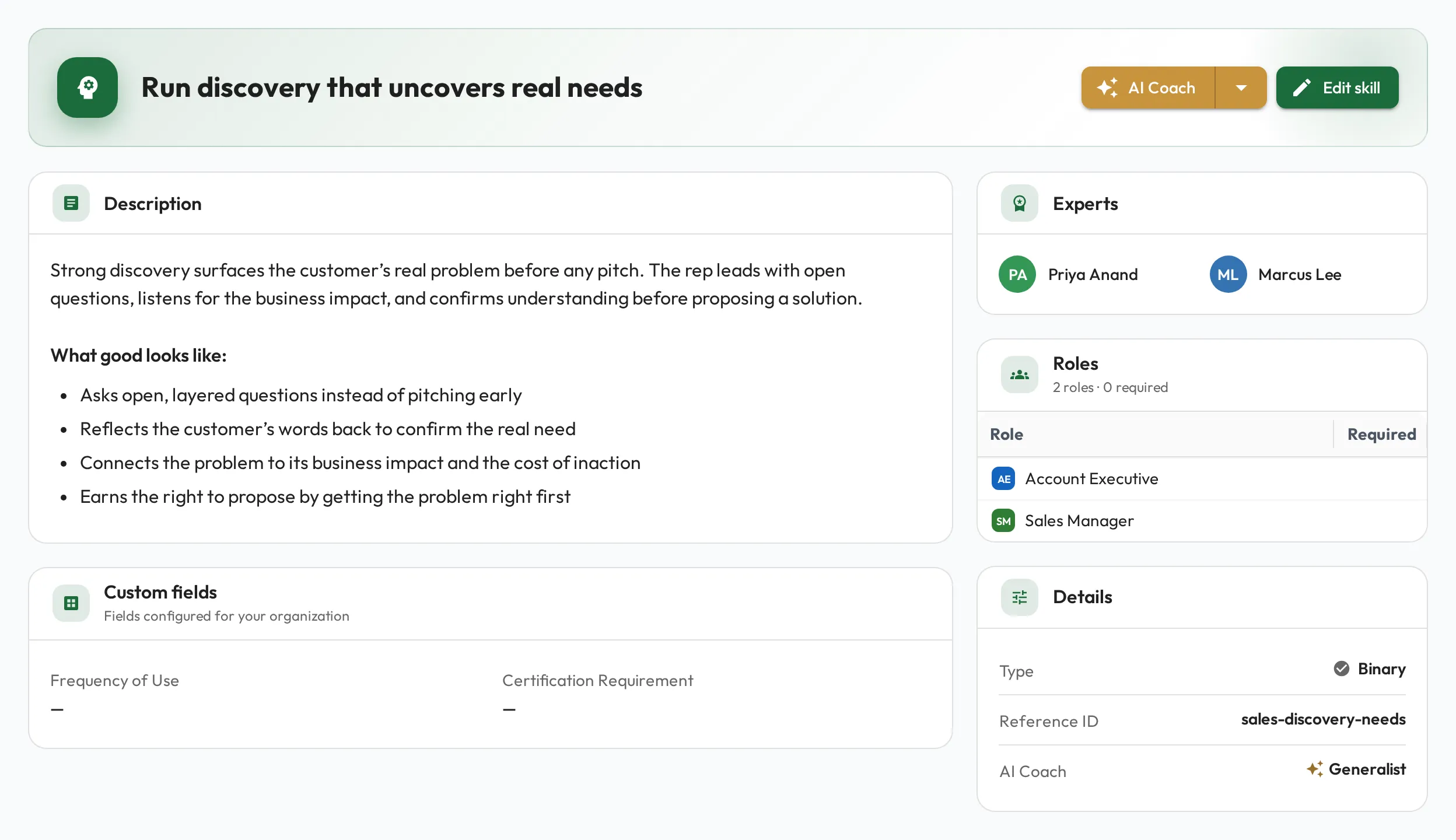The height and width of the screenshot is (840, 1456).
Task: Click the sales-discovery-needs reference ID
Action: (x=1323, y=719)
